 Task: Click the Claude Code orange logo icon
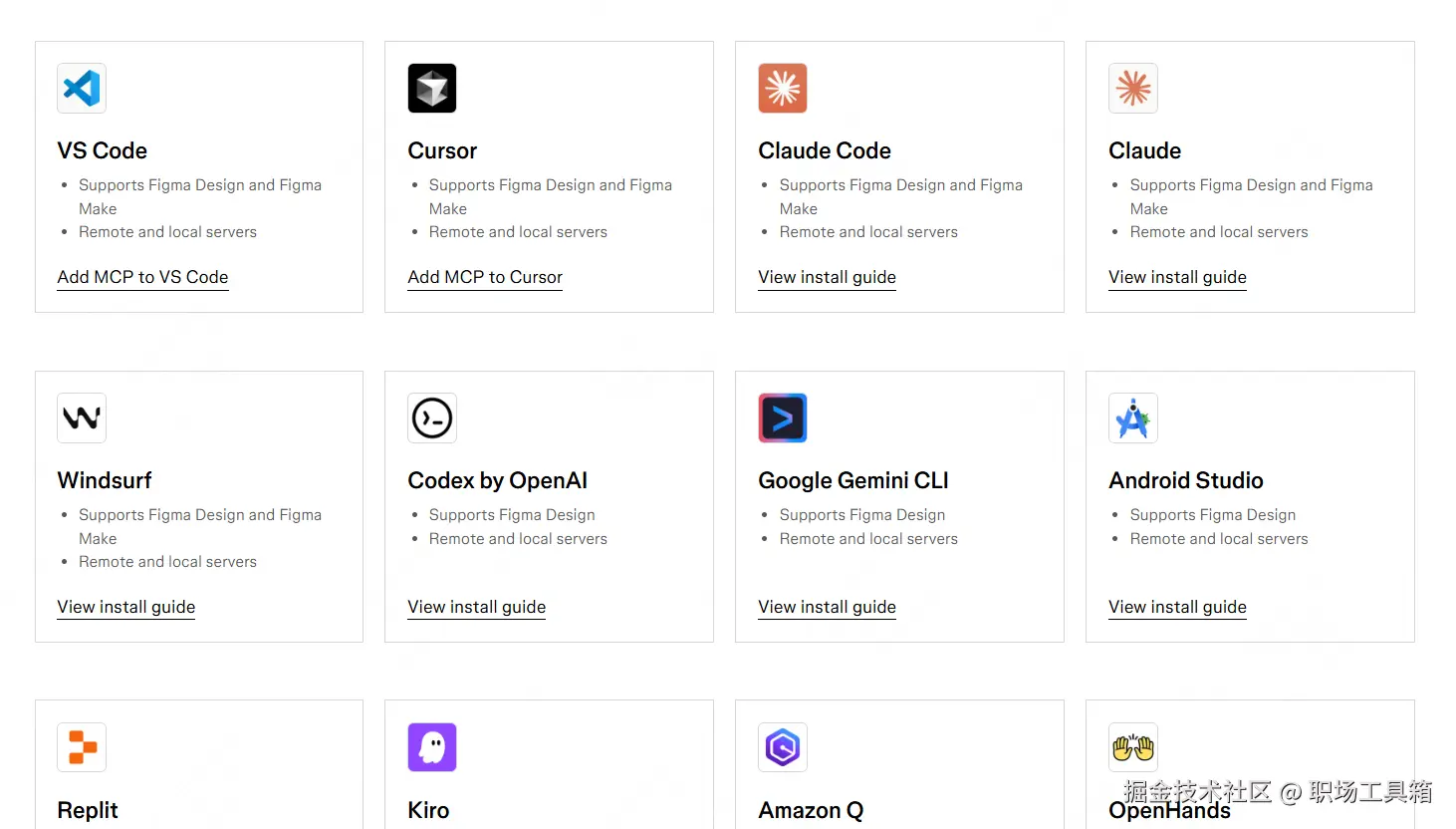tap(783, 89)
